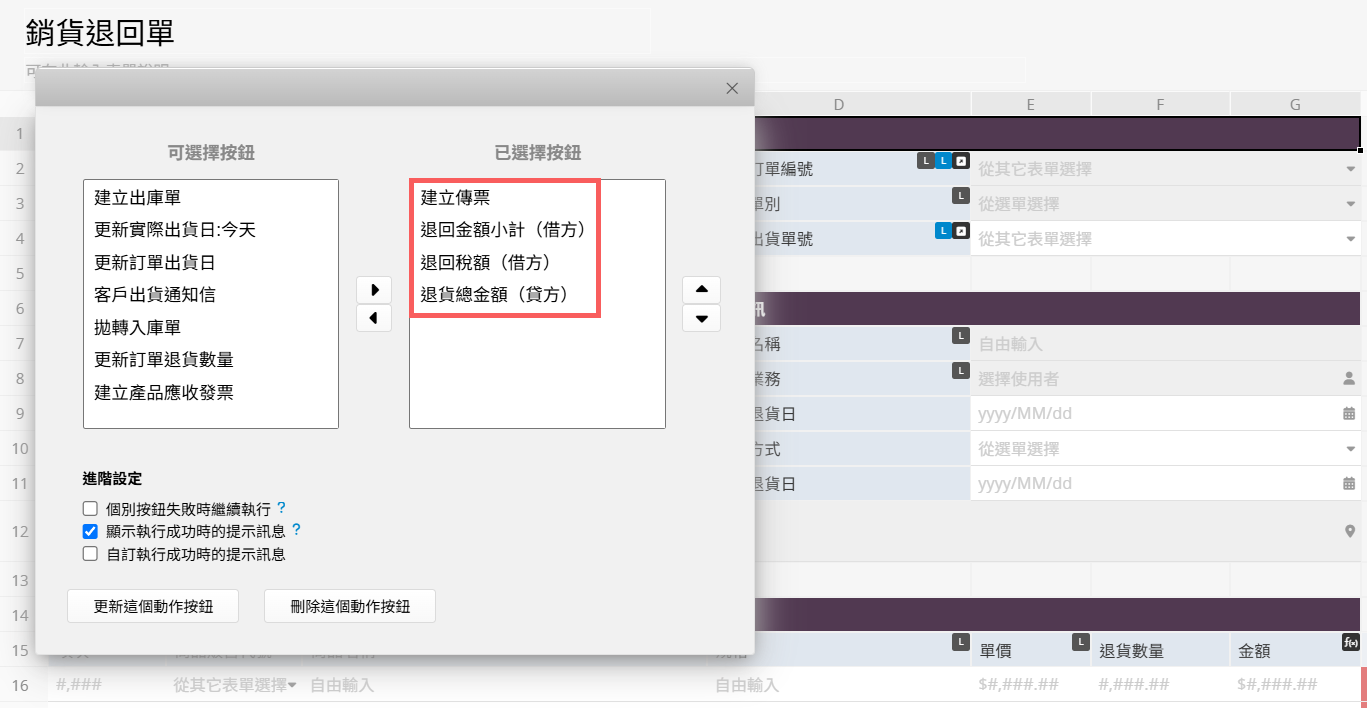
Task: Click the 選擇使用者 field in 業務 row
Action: (1166, 379)
